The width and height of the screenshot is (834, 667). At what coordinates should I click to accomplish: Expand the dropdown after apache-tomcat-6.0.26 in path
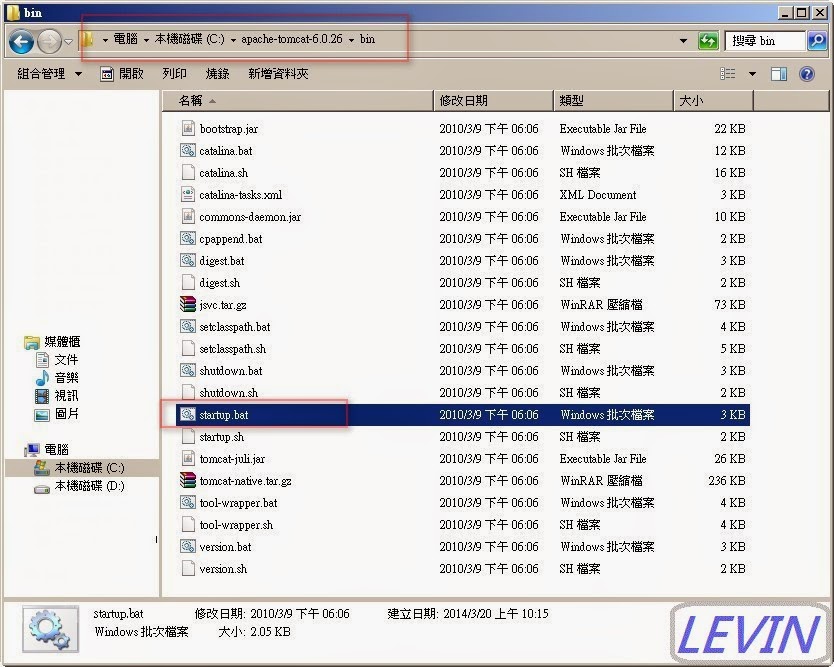coord(352,40)
